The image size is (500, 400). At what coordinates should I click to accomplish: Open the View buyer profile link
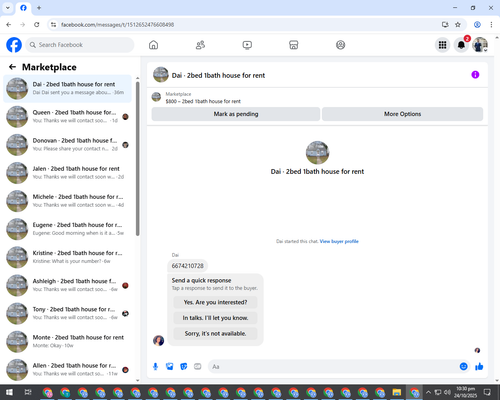tap(339, 241)
